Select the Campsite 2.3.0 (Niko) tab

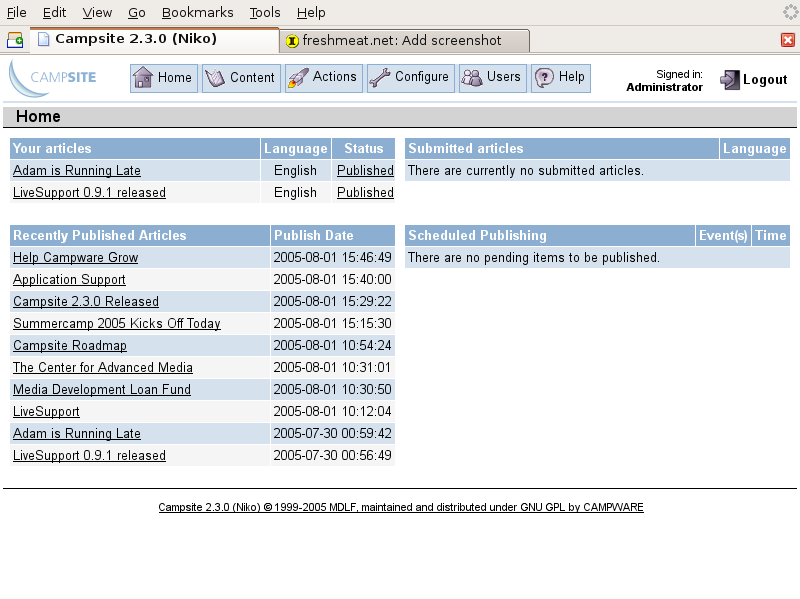pyautogui.click(x=155, y=39)
